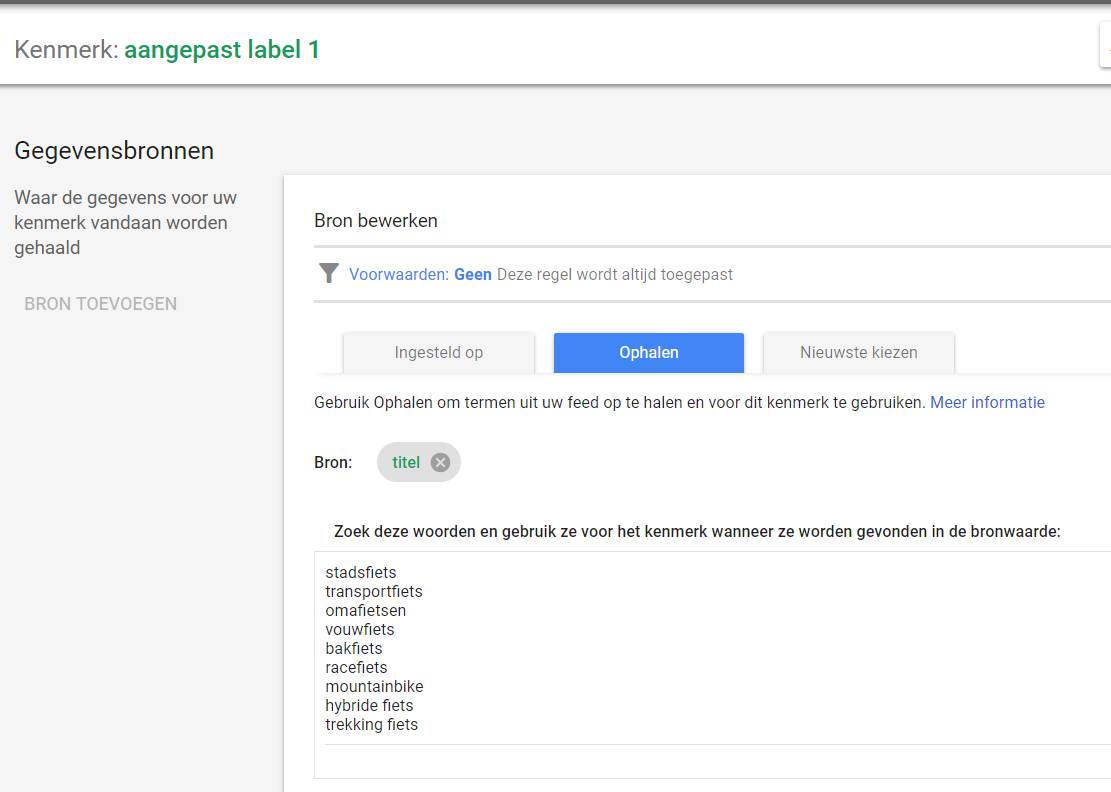Screen dimensions: 1111x792
Task: Click omafietsen in the word list
Action: [x=366, y=611]
